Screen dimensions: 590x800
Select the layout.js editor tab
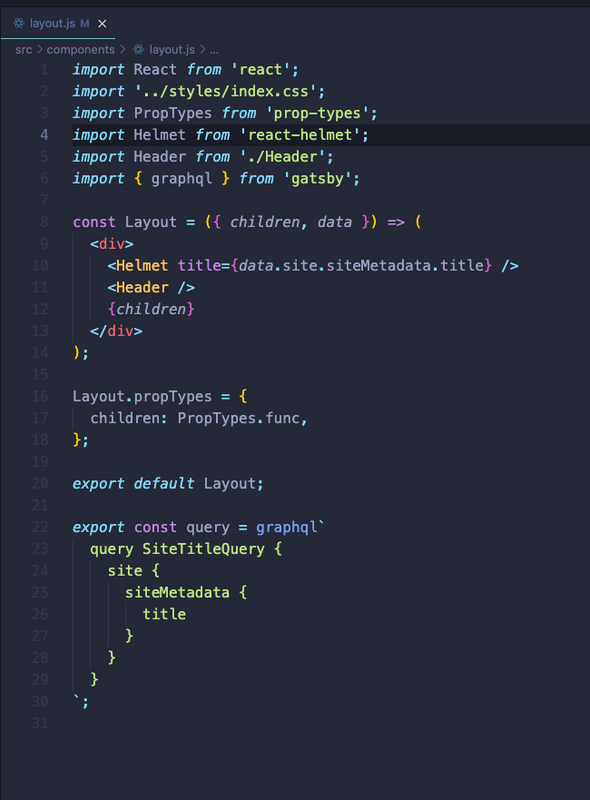coord(58,23)
